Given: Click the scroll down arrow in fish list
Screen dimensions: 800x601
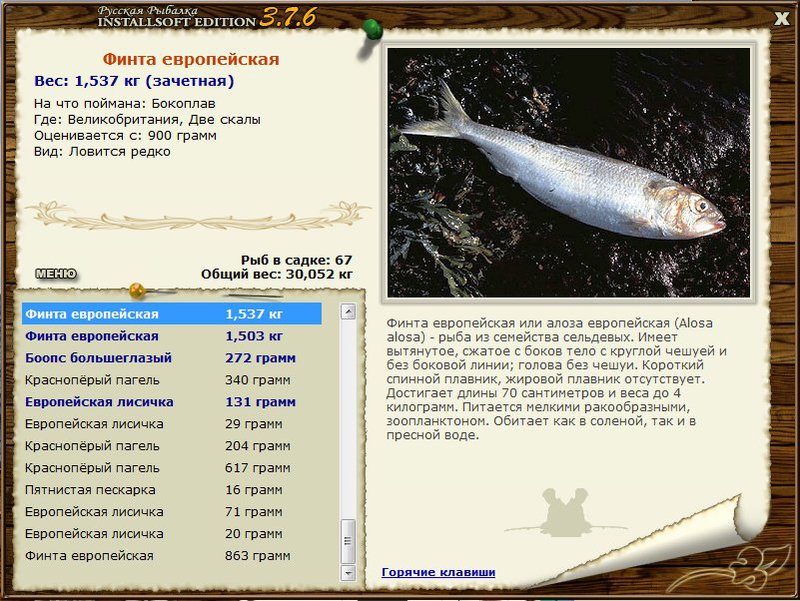Looking at the screenshot, I should point(348,573).
